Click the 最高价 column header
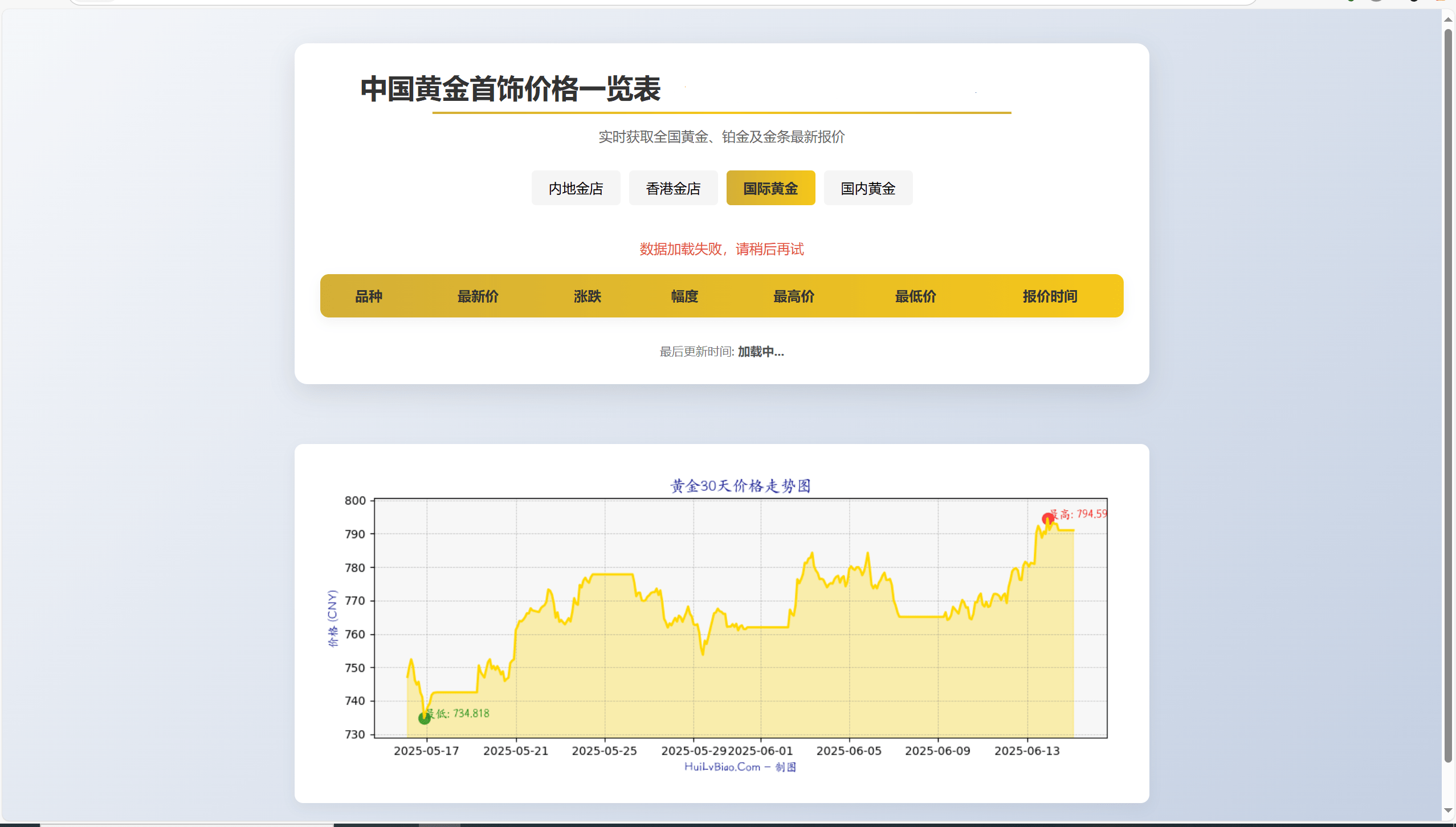This screenshot has width=1456, height=827. [x=793, y=296]
